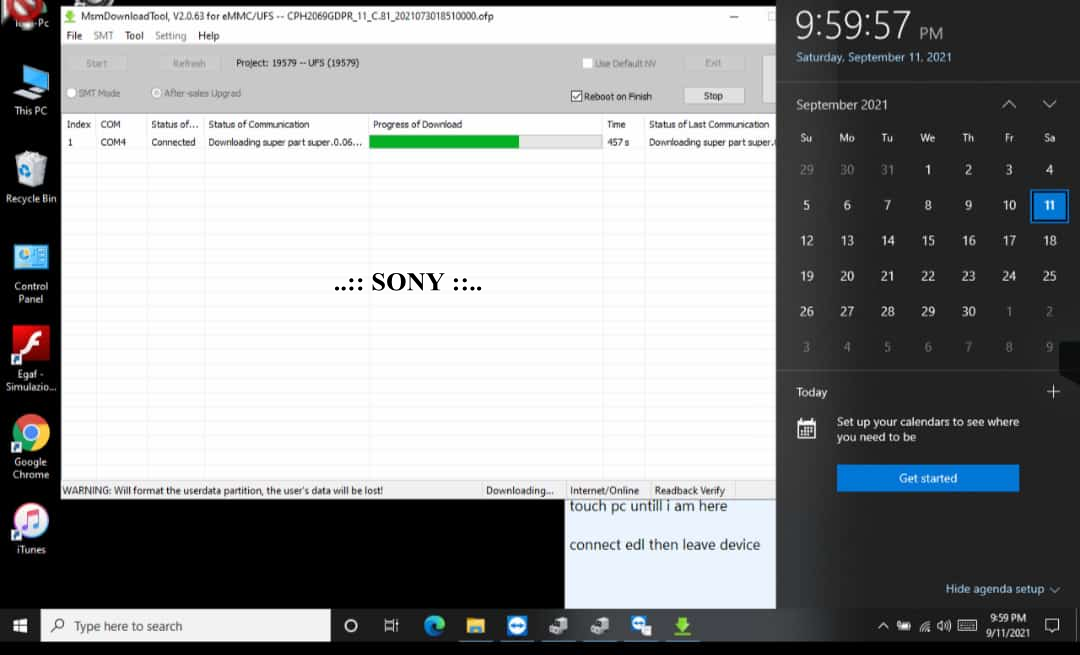Image resolution: width=1080 pixels, height=655 pixels.
Task: Select September 15 in calendar
Action: [x=928, y=240]
